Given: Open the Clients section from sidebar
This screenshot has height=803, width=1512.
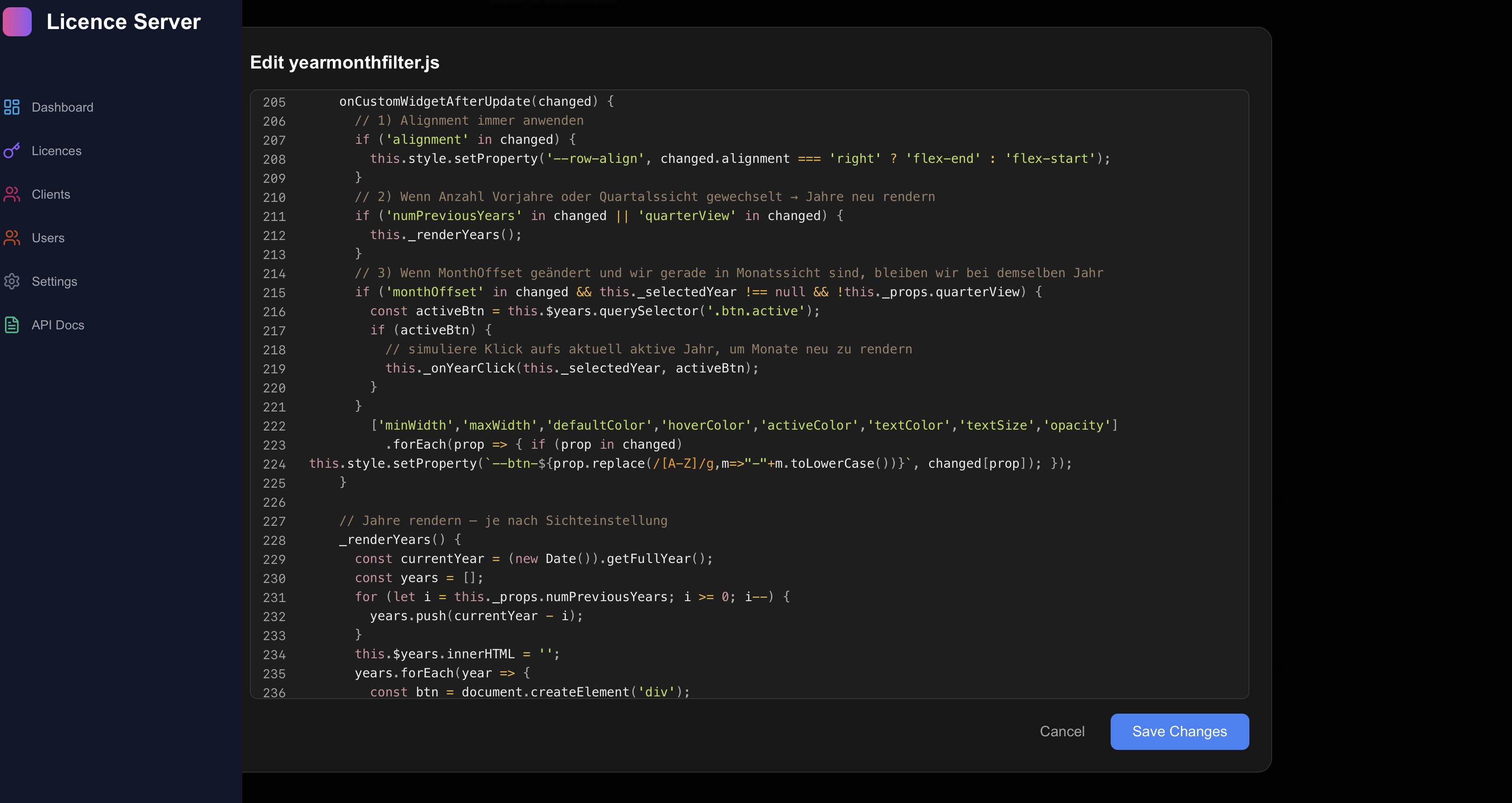Looking at the screenshot, I should pyautogui.click(x=50, y=194).
